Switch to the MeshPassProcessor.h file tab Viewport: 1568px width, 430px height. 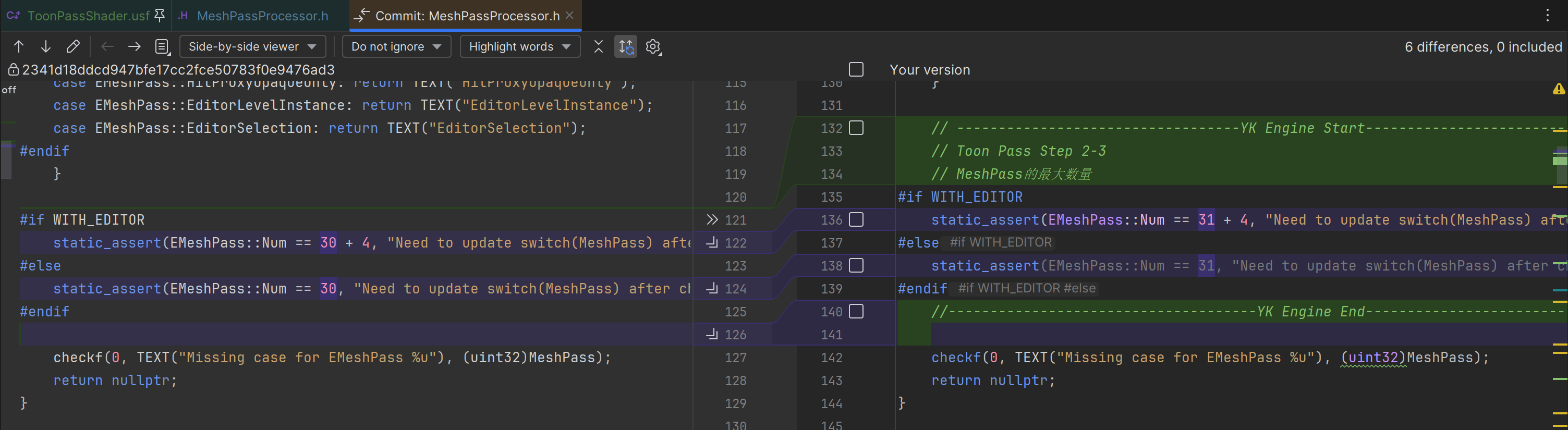pos(262,16)
